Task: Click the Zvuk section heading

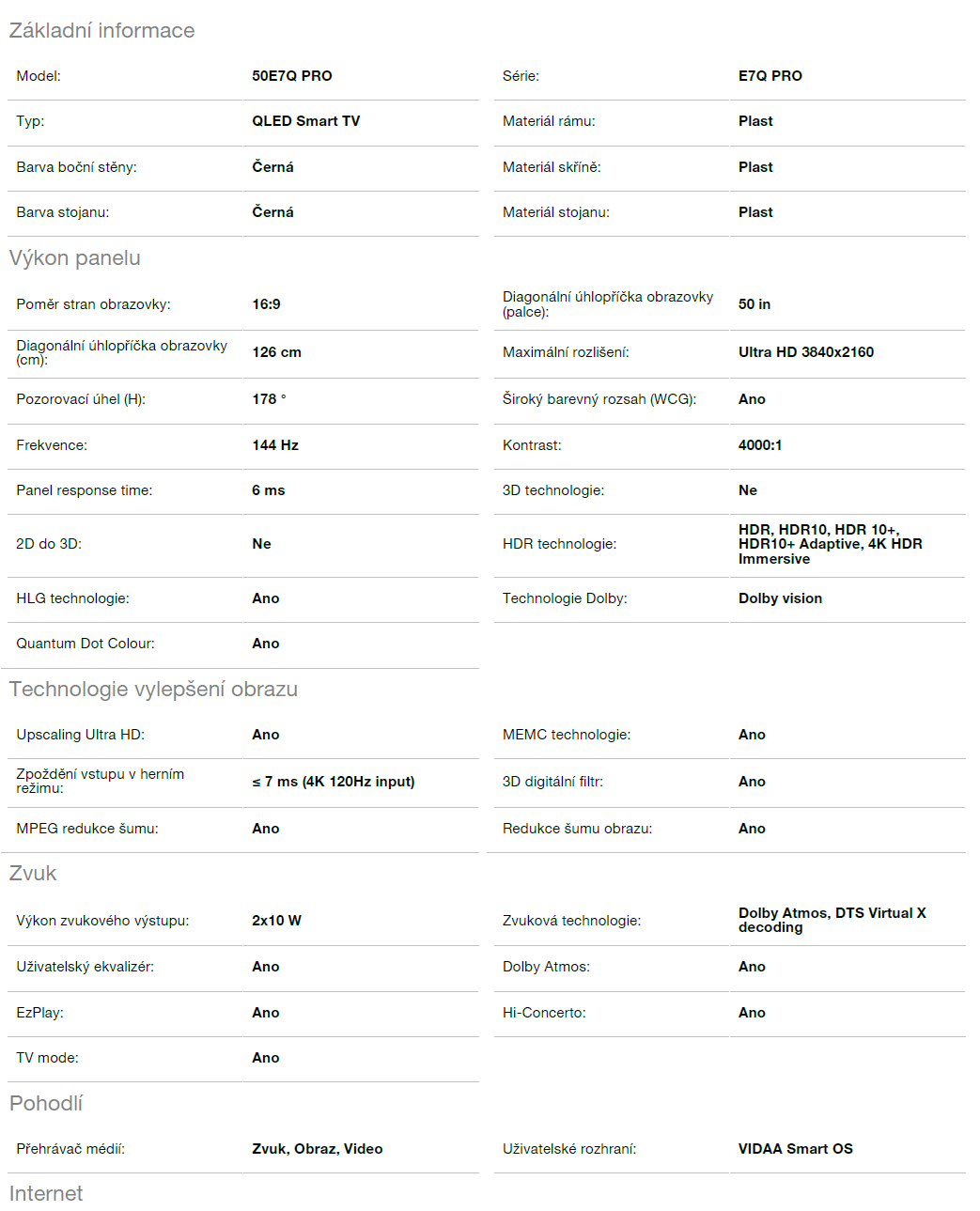Action: click(x=33, y=873)
